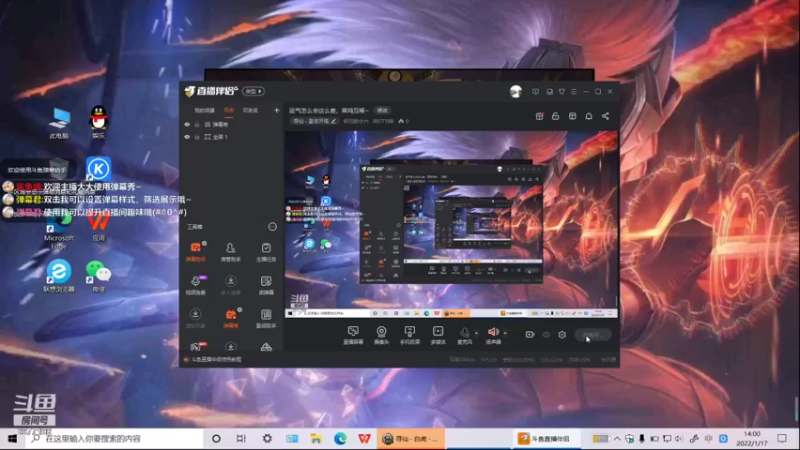800x450 pixels.
Task: Open the QQ penguin desktop icon
Action: pyautogui.click(x=98, y=122)
